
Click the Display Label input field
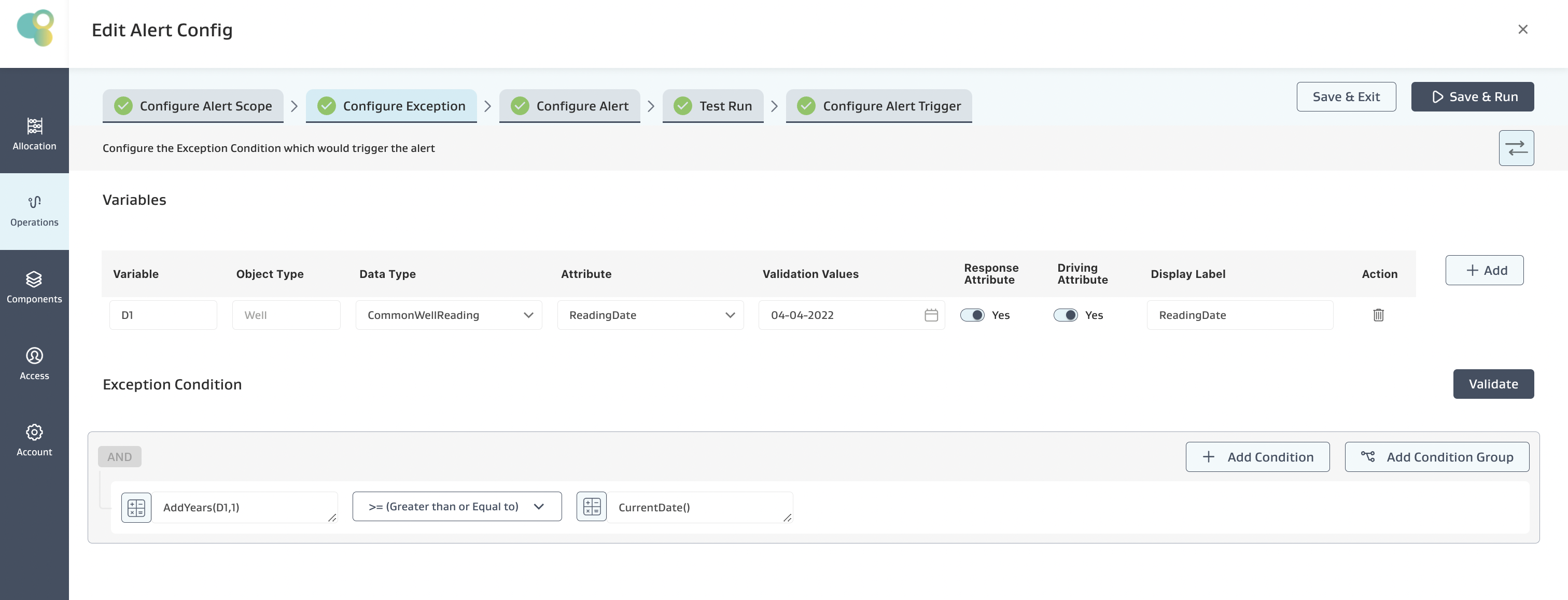coord(1239,315)
